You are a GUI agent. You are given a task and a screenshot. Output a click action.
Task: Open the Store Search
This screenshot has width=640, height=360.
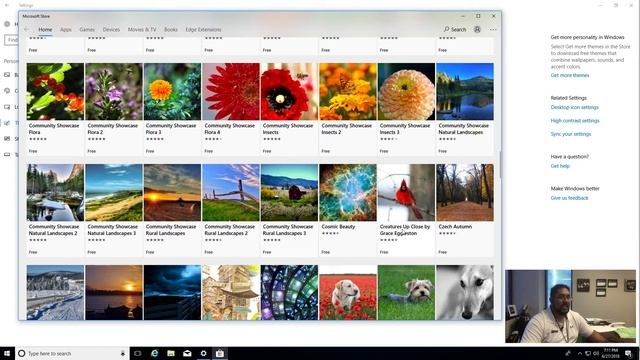(x=455, y=29)
